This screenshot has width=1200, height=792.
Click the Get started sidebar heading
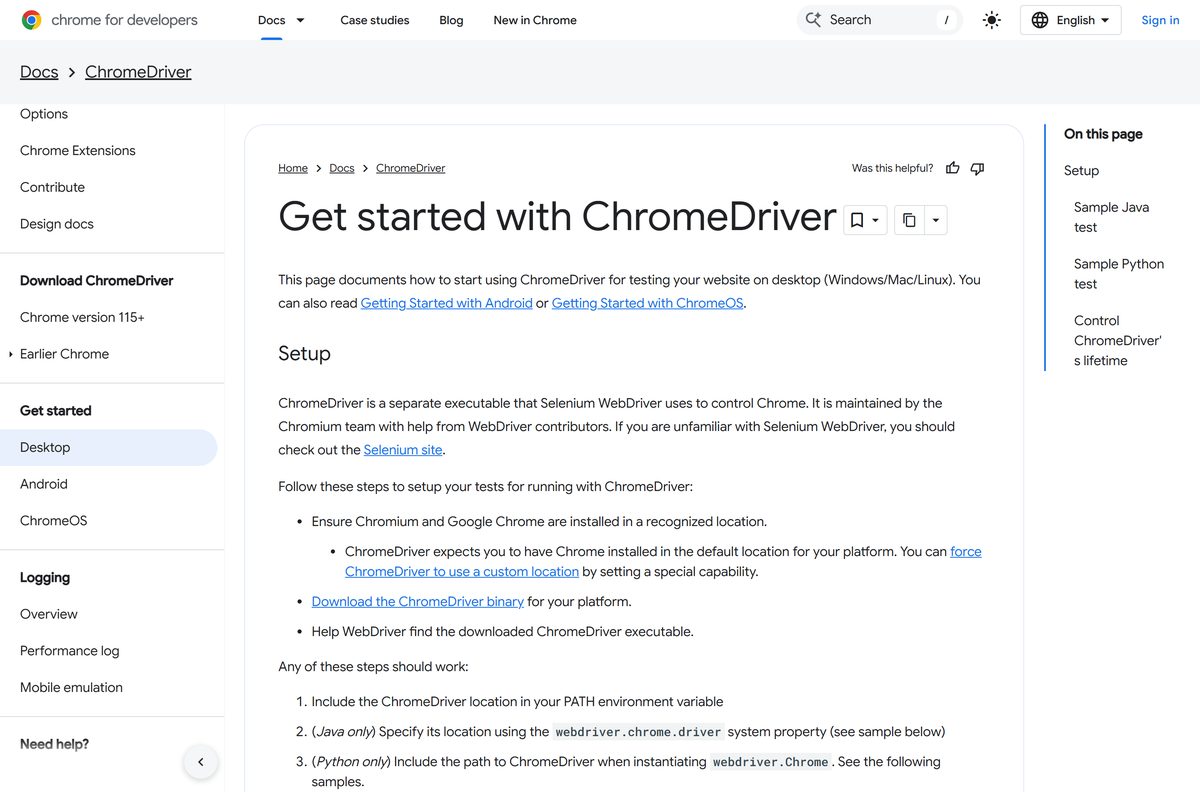tap(55, 411)
